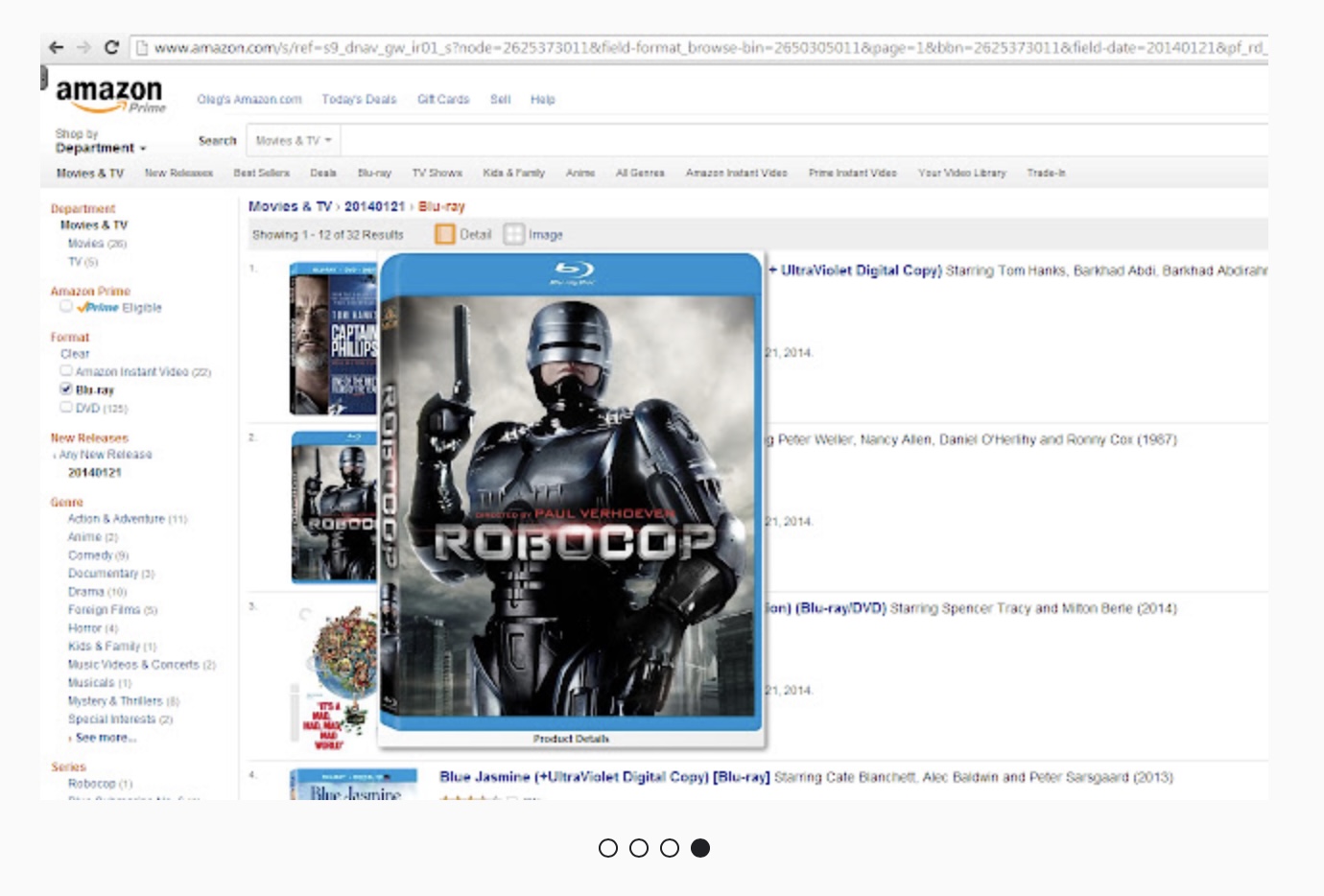Click the browser forward arrow
This screenshot has height=896, width=1324.
click(83, 47)
